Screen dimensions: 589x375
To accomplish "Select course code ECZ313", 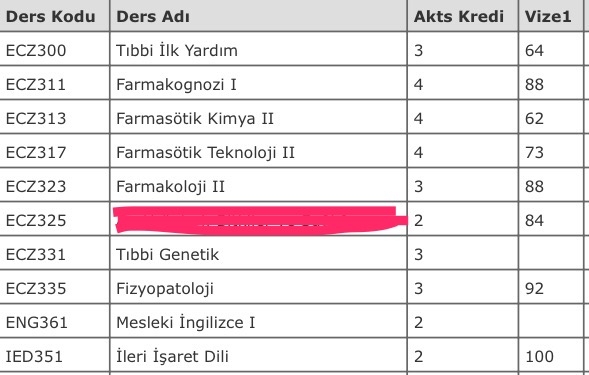I will click(x=36, y=118).
